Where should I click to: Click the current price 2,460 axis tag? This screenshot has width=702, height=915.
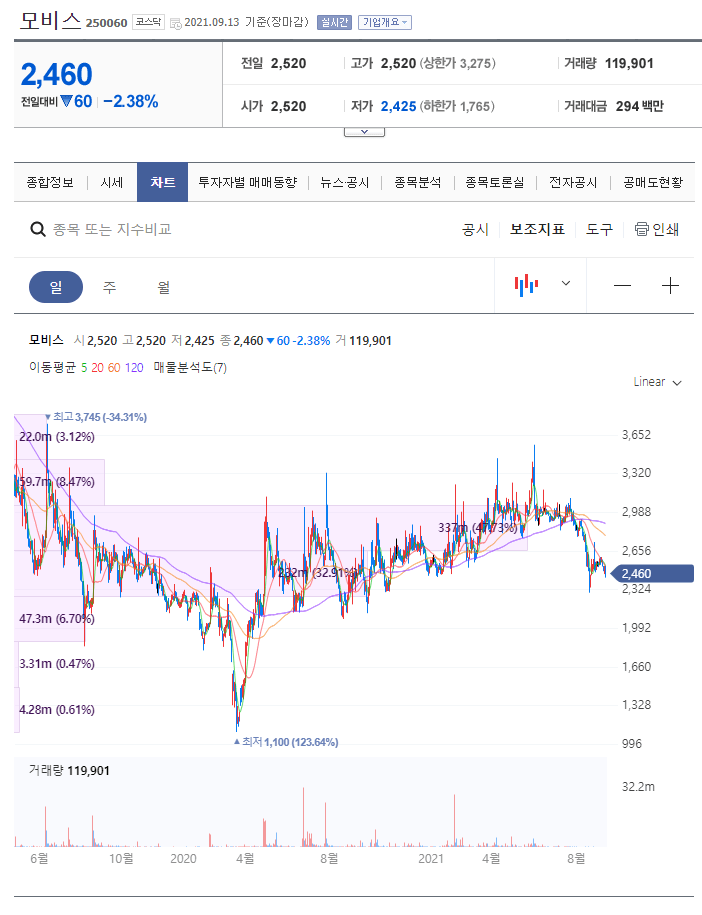[x=652, y=574]
